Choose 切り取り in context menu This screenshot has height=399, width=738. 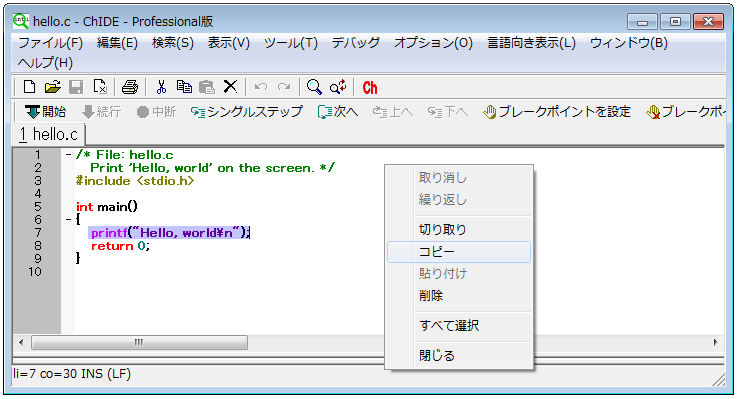click(x=459, y=230)
